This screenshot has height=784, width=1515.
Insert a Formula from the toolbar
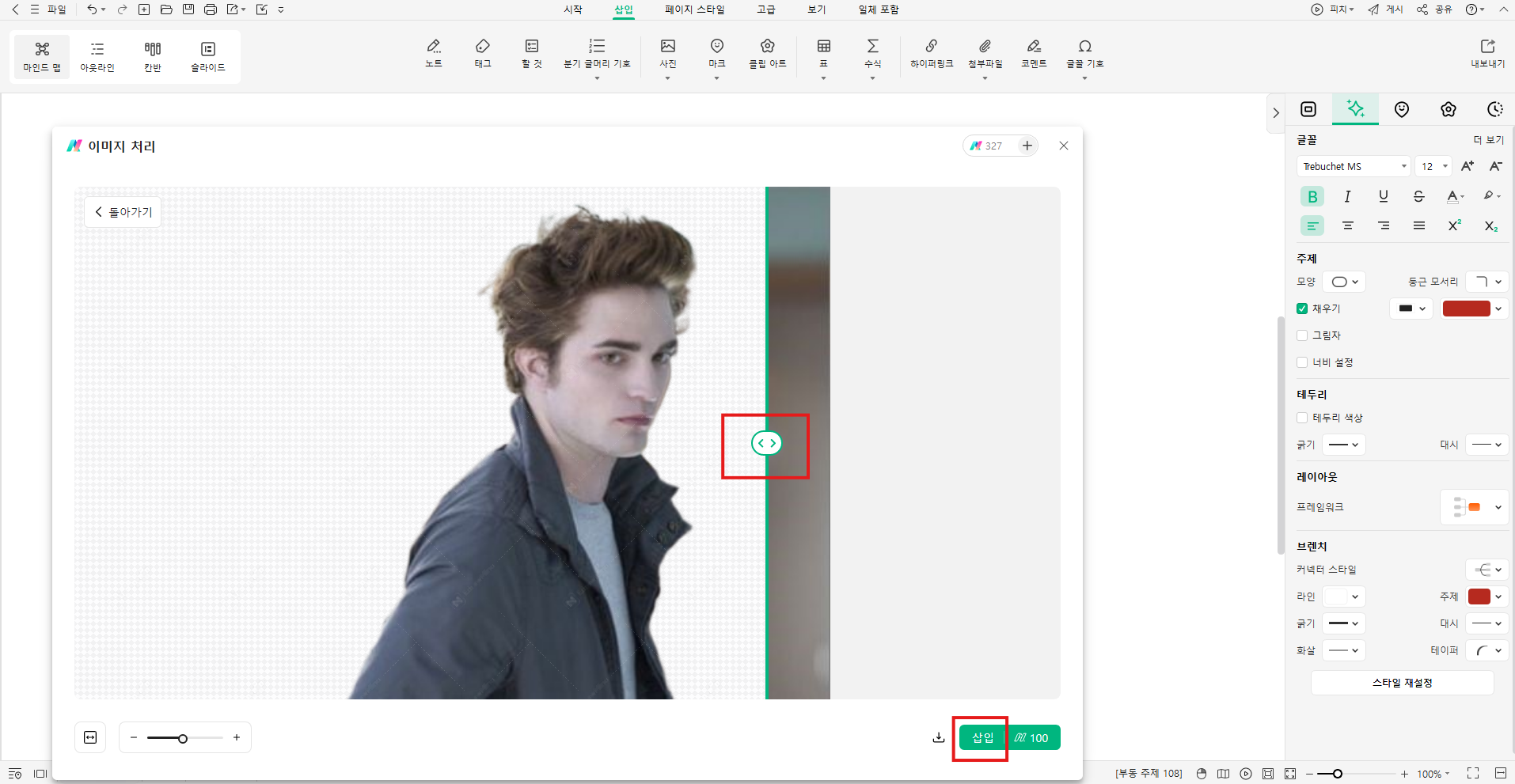[x=872, y=53]
